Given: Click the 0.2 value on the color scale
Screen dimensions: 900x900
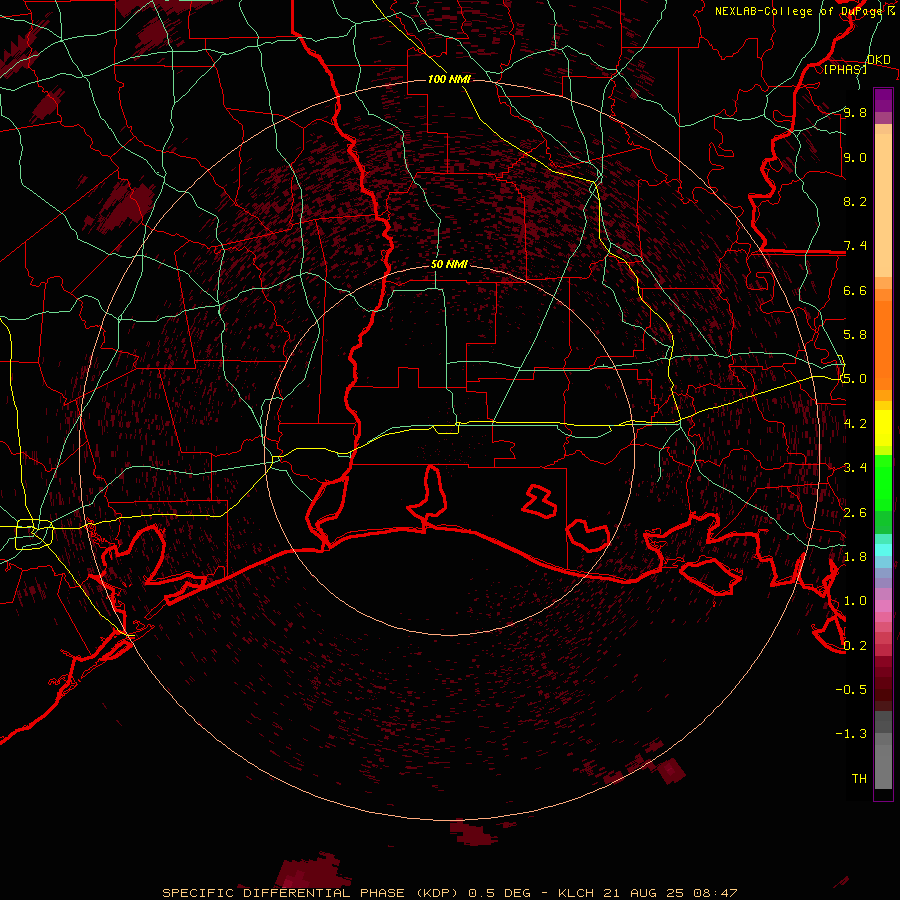Looking at the screenshot, I should (x=855, y=646).
